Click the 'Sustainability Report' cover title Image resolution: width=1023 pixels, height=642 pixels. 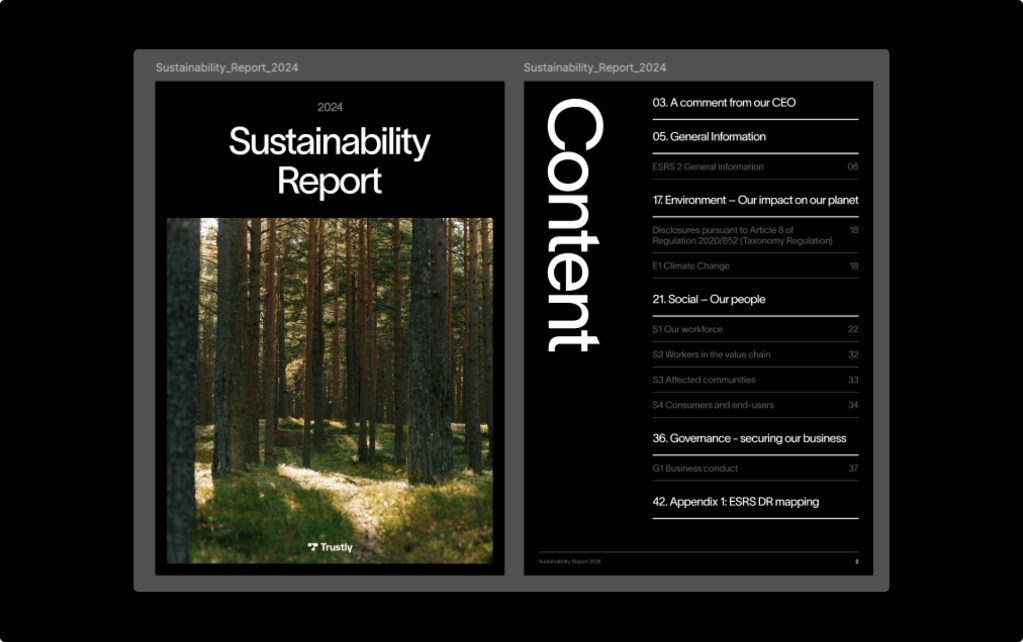(329, 161)
